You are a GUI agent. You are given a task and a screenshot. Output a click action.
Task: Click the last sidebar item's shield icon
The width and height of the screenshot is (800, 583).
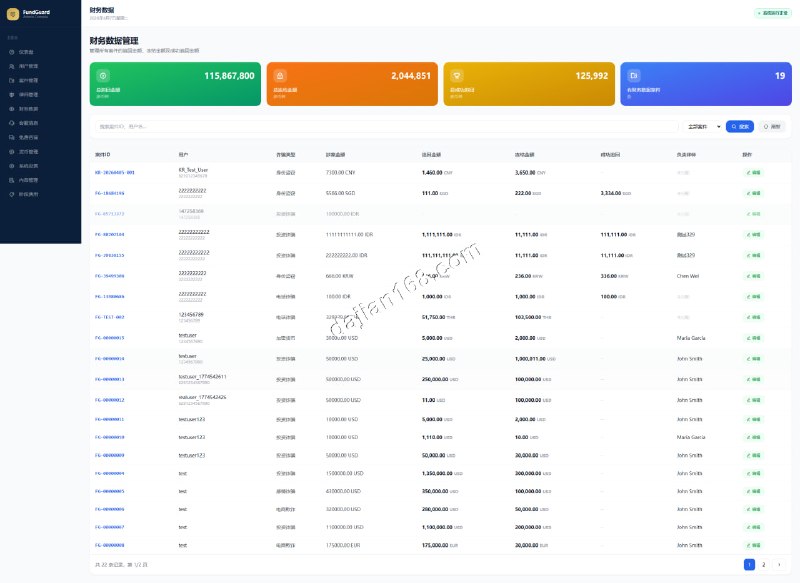pos(12,194)
